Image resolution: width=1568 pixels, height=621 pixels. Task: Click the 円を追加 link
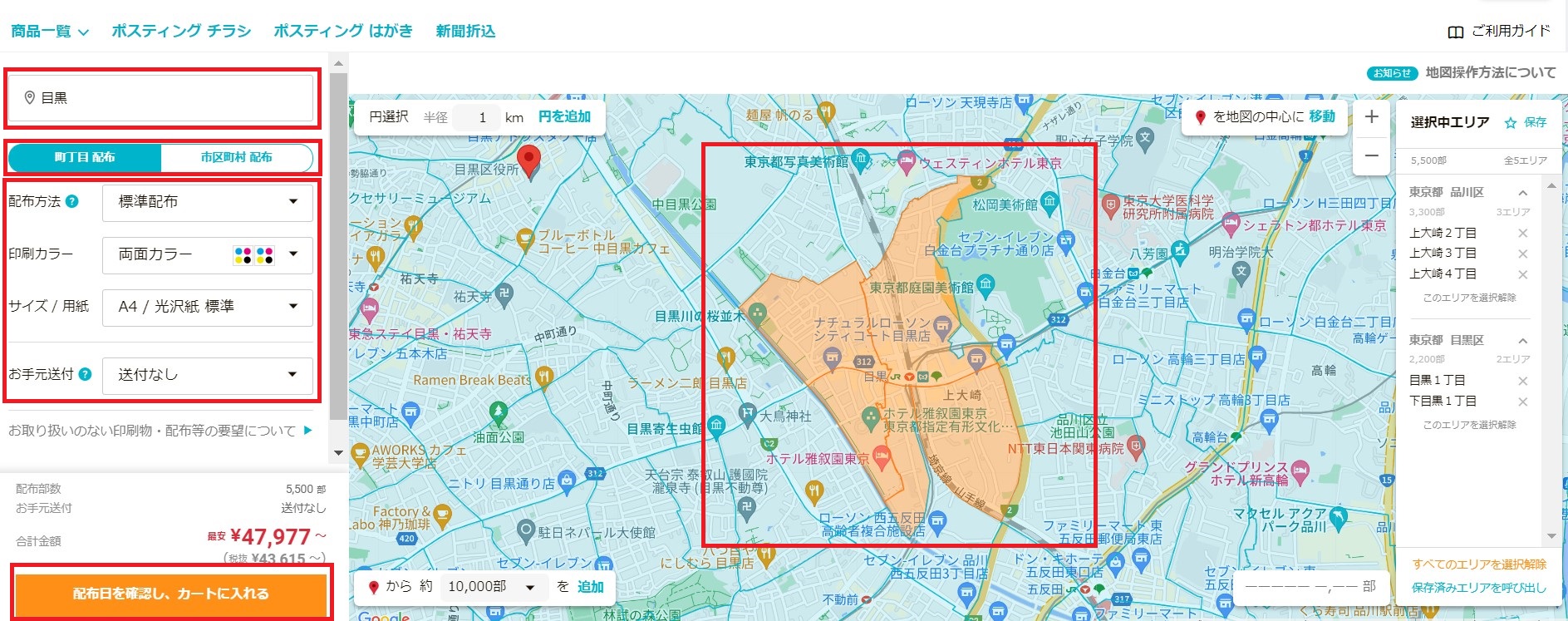coord(564,117)
